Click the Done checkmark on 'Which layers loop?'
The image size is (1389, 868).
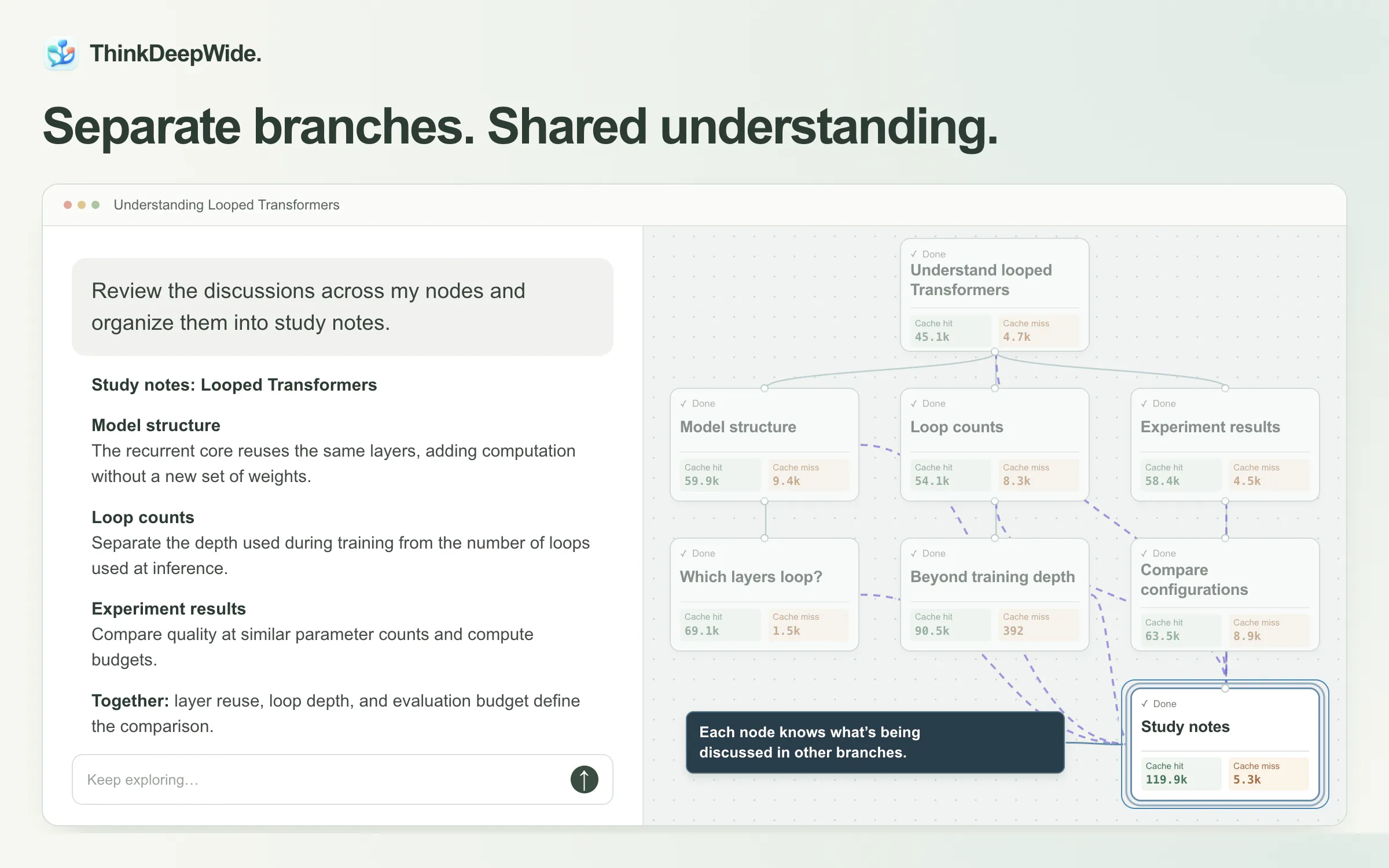coord(683,553)
